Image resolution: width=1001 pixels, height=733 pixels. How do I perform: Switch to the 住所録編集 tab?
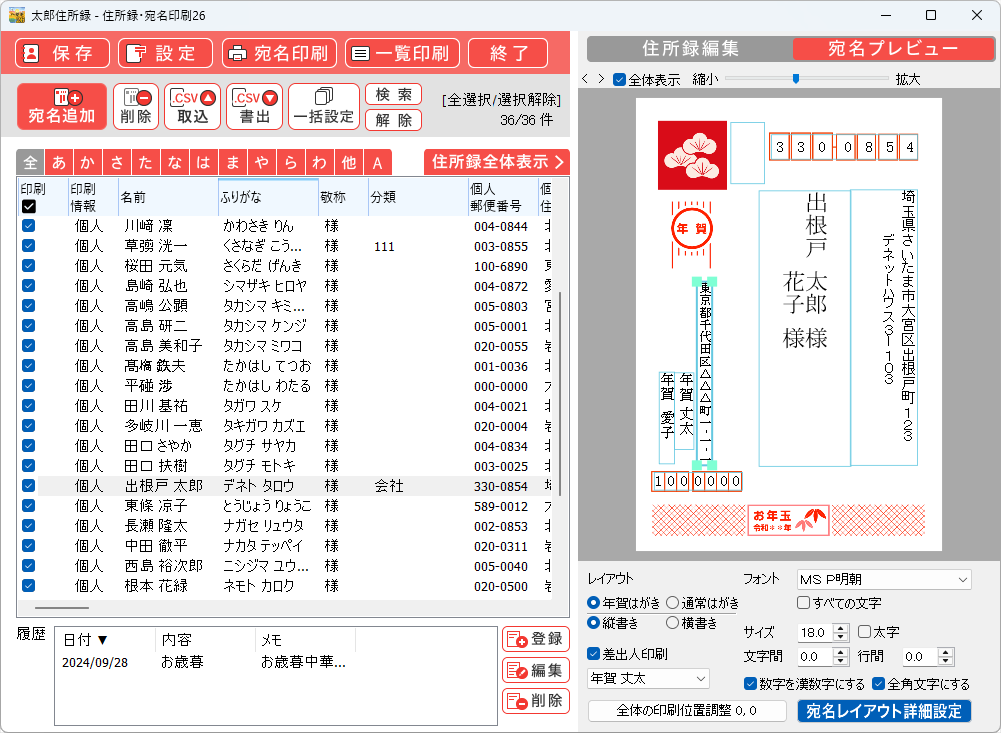690,49
